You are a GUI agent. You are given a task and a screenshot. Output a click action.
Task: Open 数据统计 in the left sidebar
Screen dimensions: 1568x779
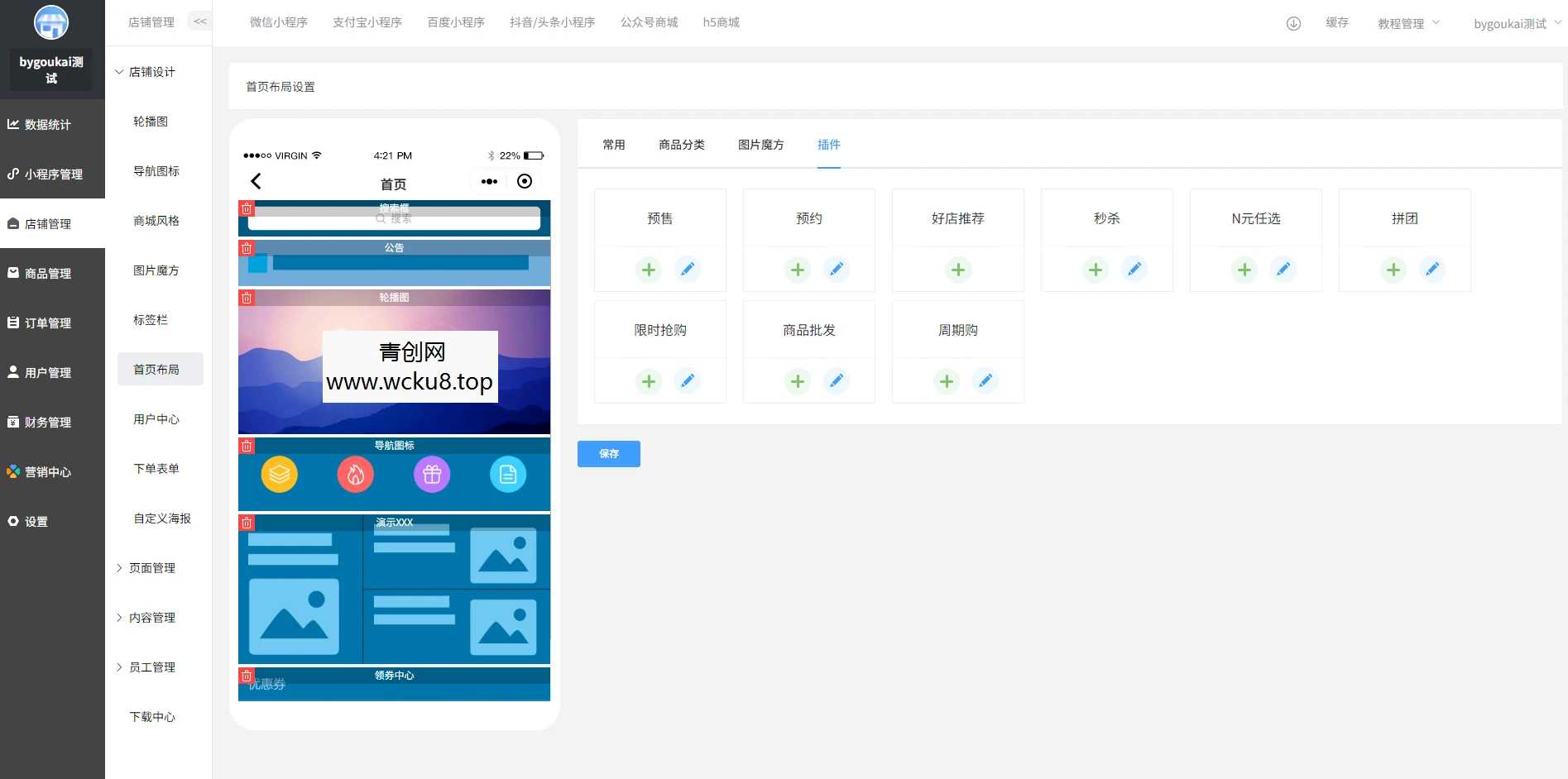pos(47,124)
